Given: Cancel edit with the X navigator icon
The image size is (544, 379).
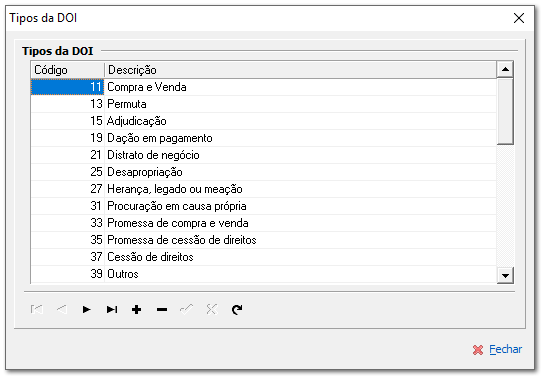Looking at the screenshot, I should point(212,309).
